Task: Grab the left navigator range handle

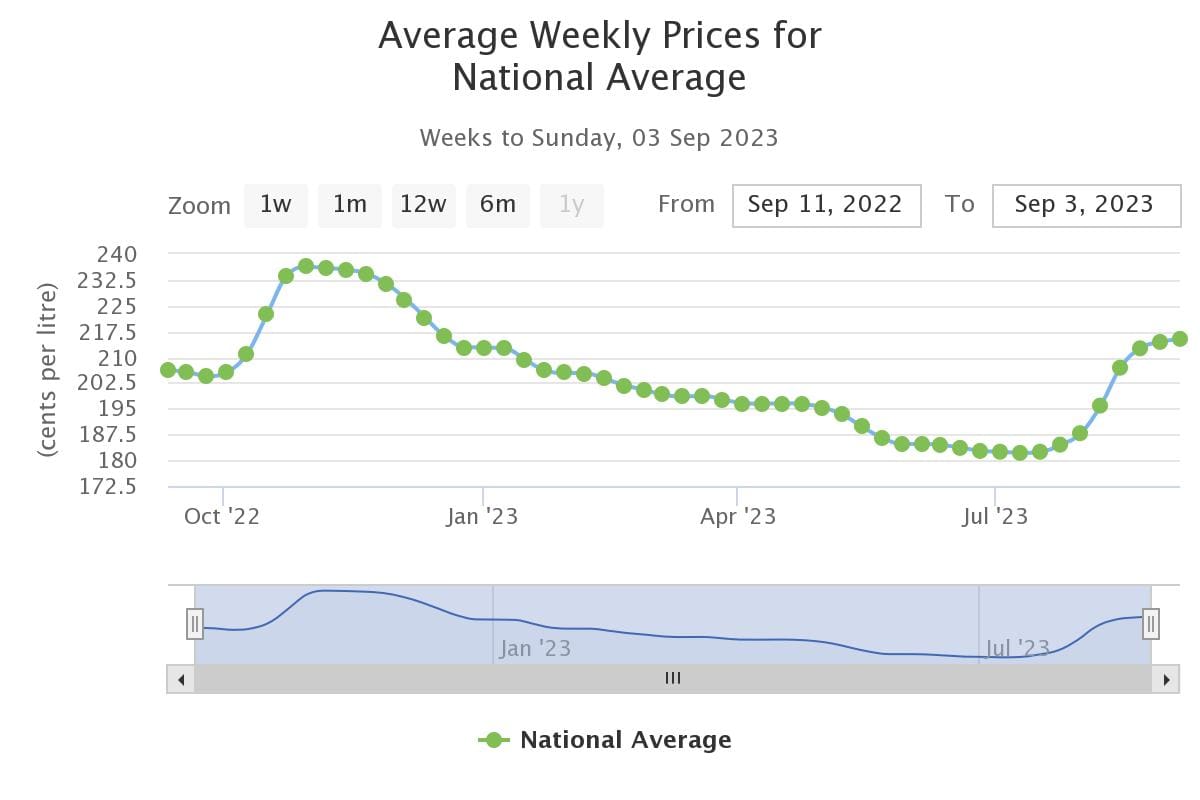Action: tap(195, 624)
